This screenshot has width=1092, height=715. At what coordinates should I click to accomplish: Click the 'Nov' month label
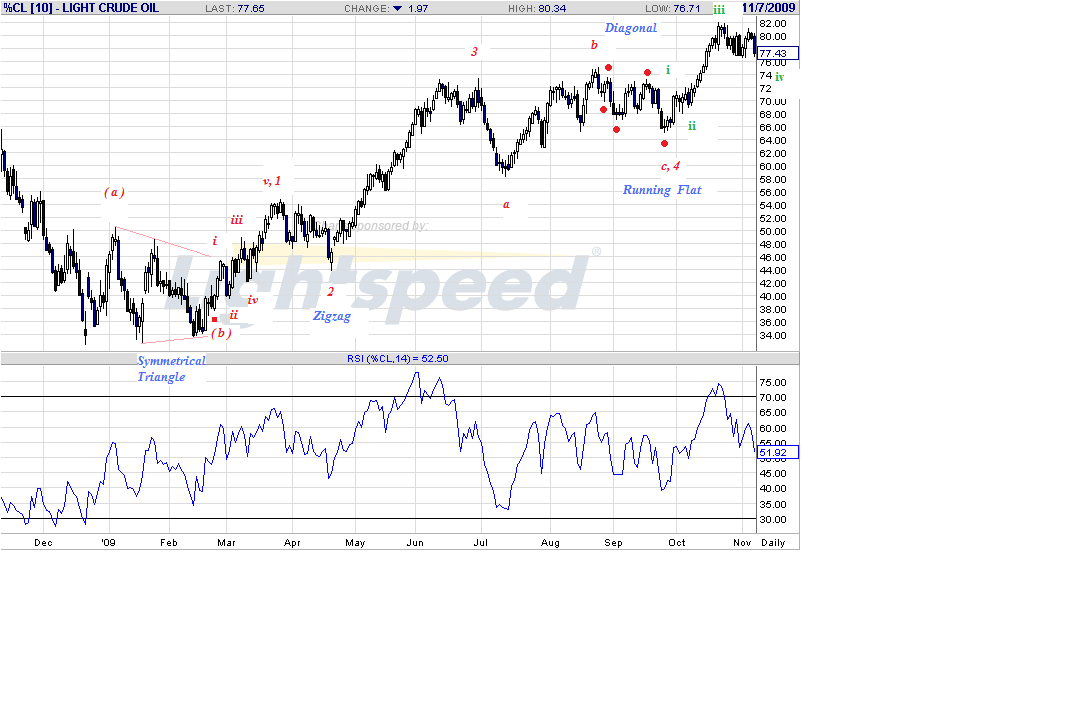click(742, 542)
